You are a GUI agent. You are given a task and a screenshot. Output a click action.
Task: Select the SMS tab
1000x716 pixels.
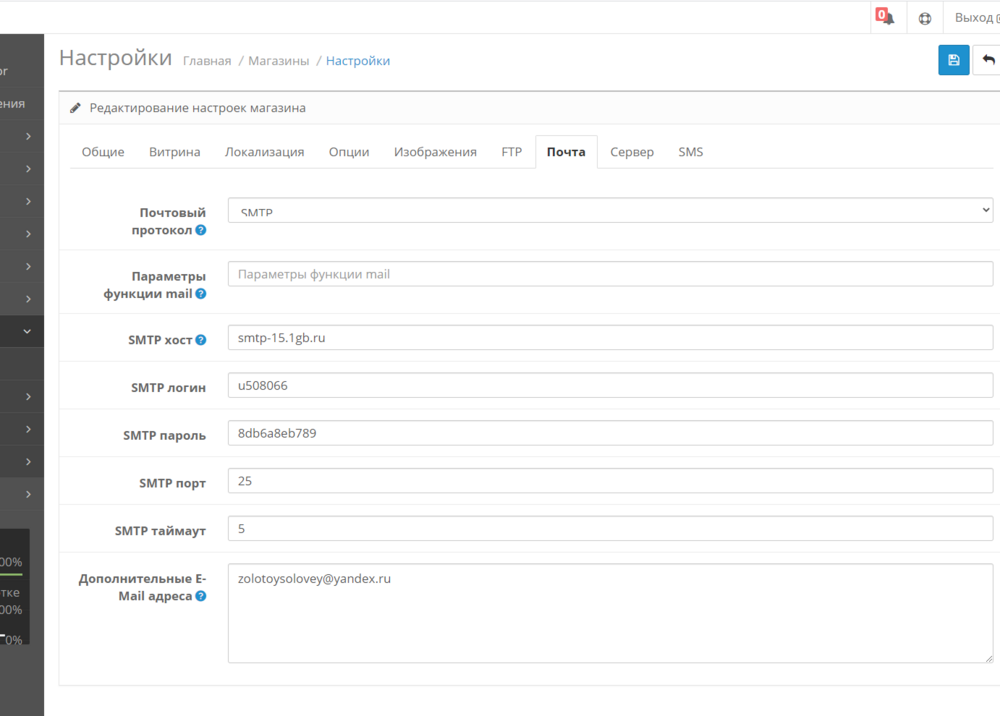click(691, 152)
